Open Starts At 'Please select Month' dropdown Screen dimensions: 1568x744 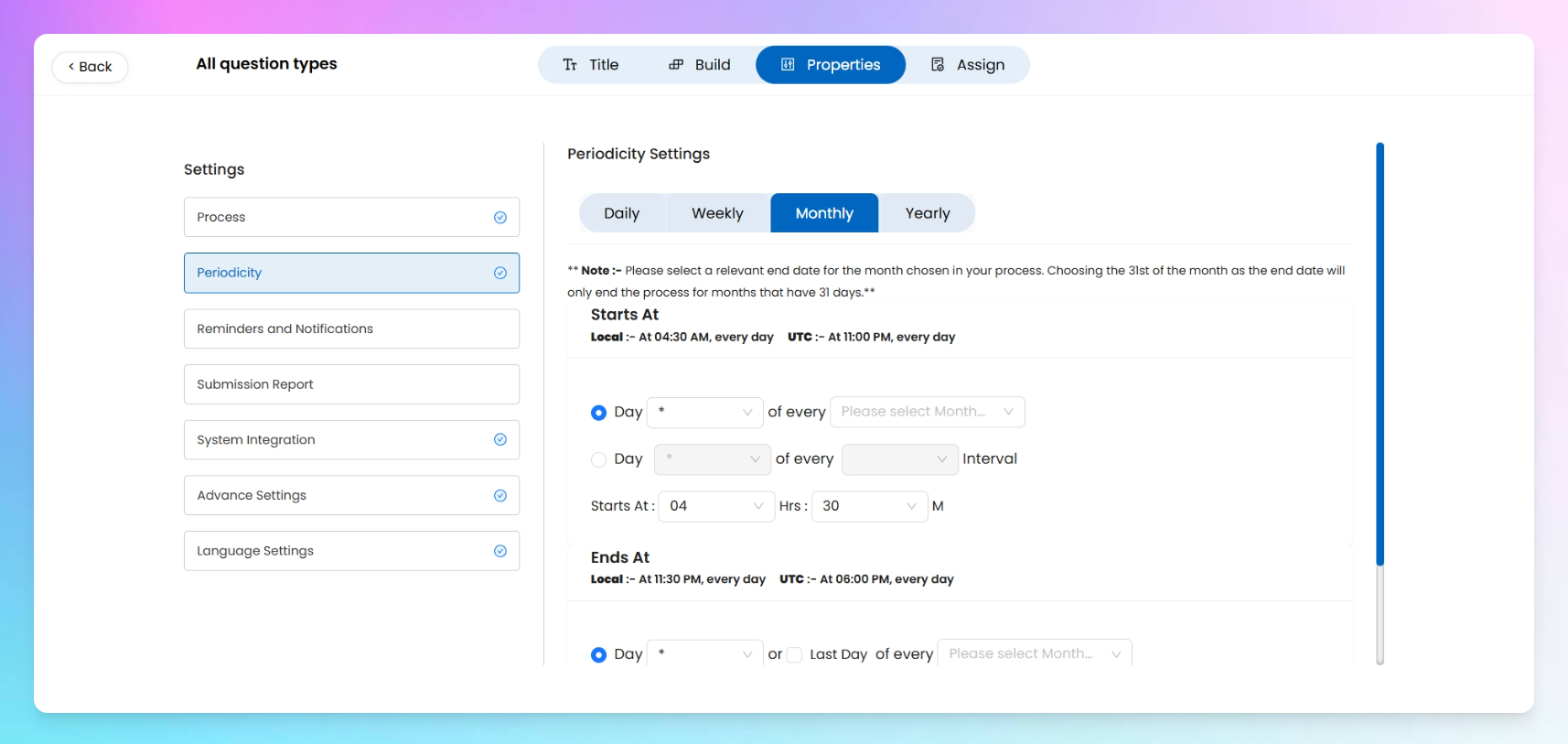pos(927,412)
